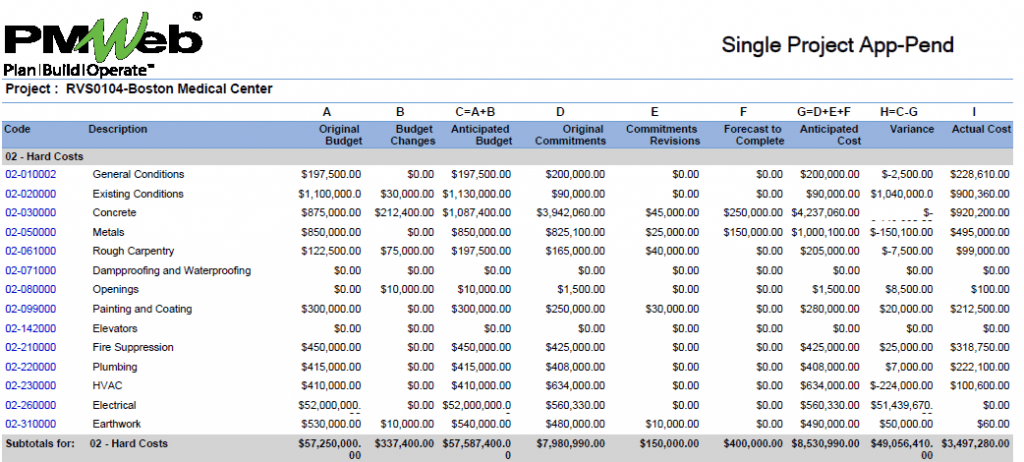Open cost code 02-220000 link
This screenshot has height=462, width=1024.
click(x=31, y=367)
